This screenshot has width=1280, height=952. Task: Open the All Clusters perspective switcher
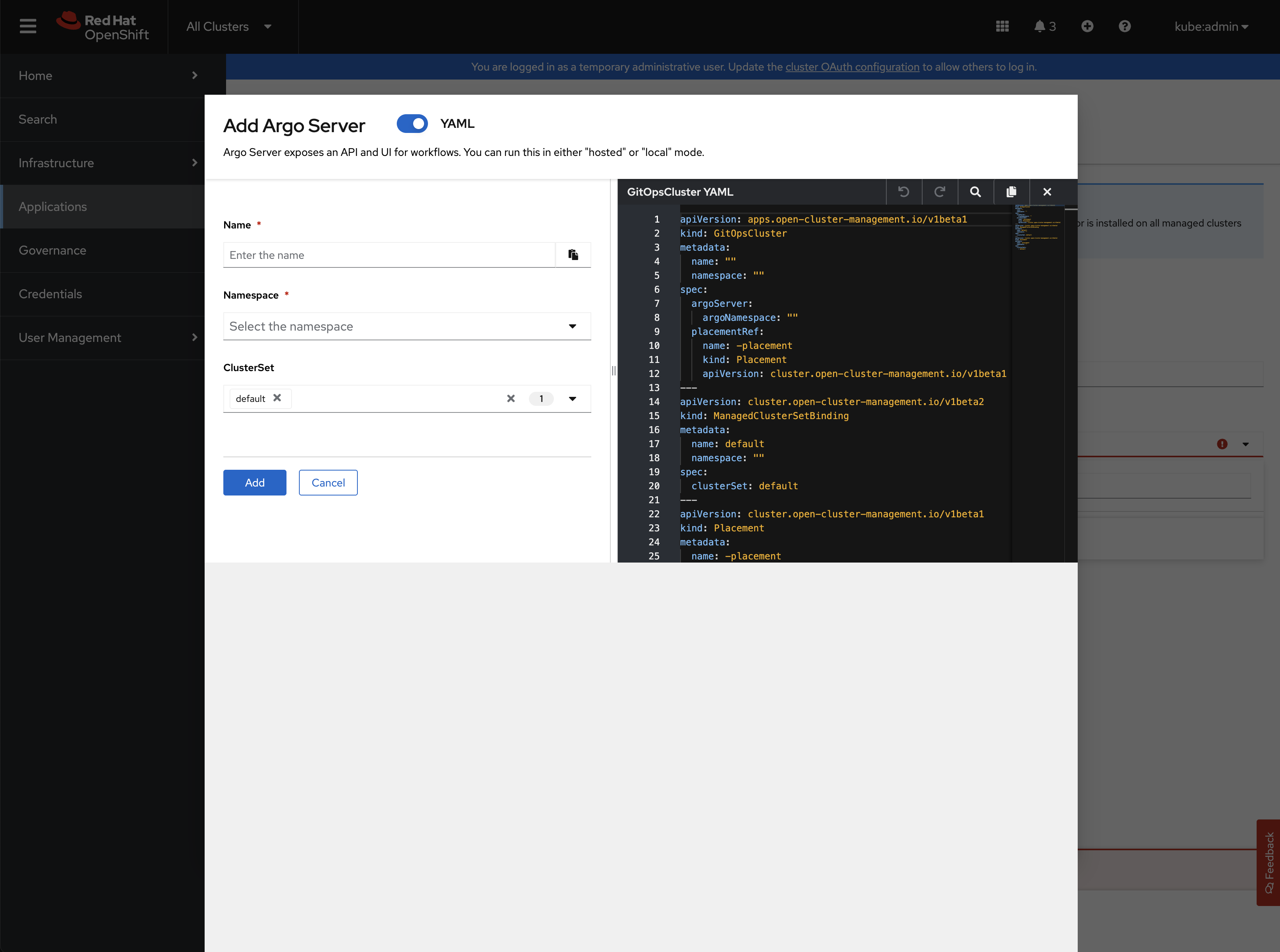[x=229, y=27]
